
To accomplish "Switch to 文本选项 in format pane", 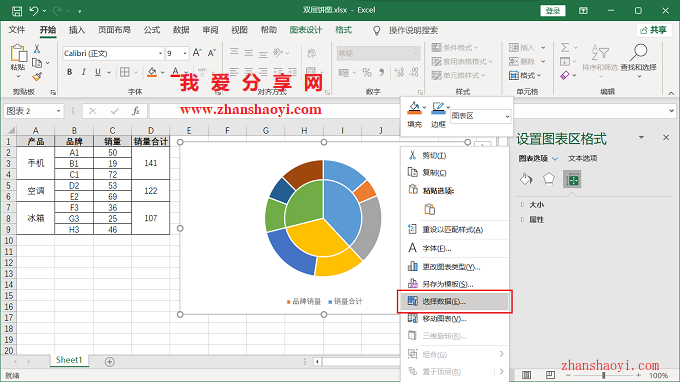I will coord(582,159).
